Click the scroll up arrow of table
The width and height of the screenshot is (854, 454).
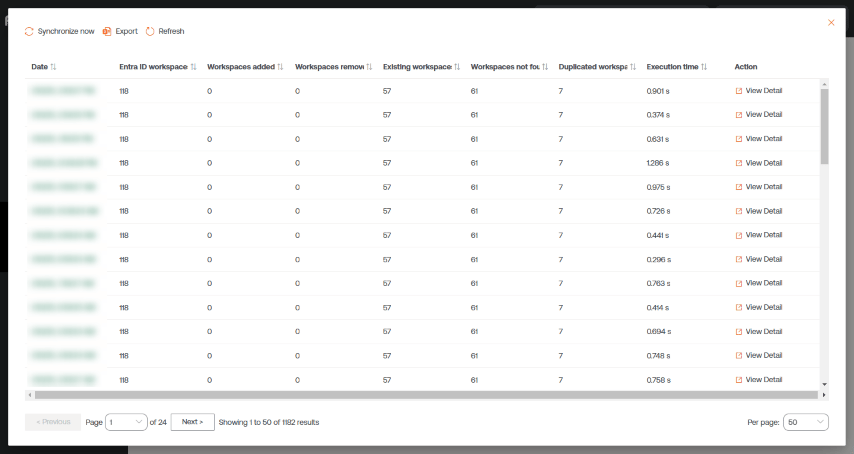click(824, 84)
